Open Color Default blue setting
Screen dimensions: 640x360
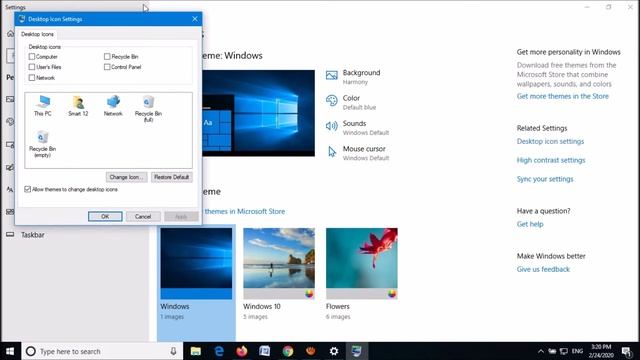point(351,102)
